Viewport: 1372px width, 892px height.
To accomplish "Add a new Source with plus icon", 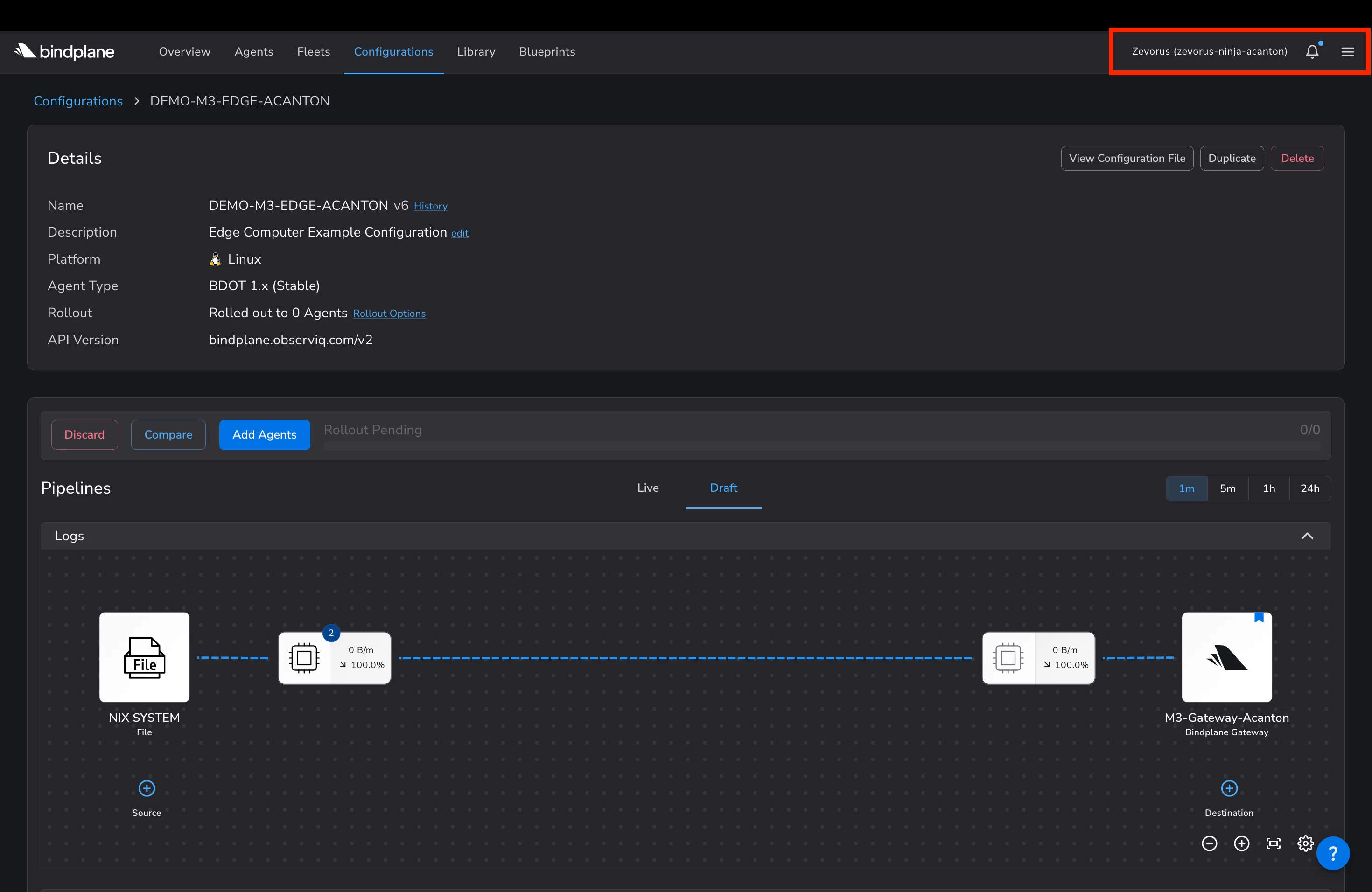I will 147,788.
